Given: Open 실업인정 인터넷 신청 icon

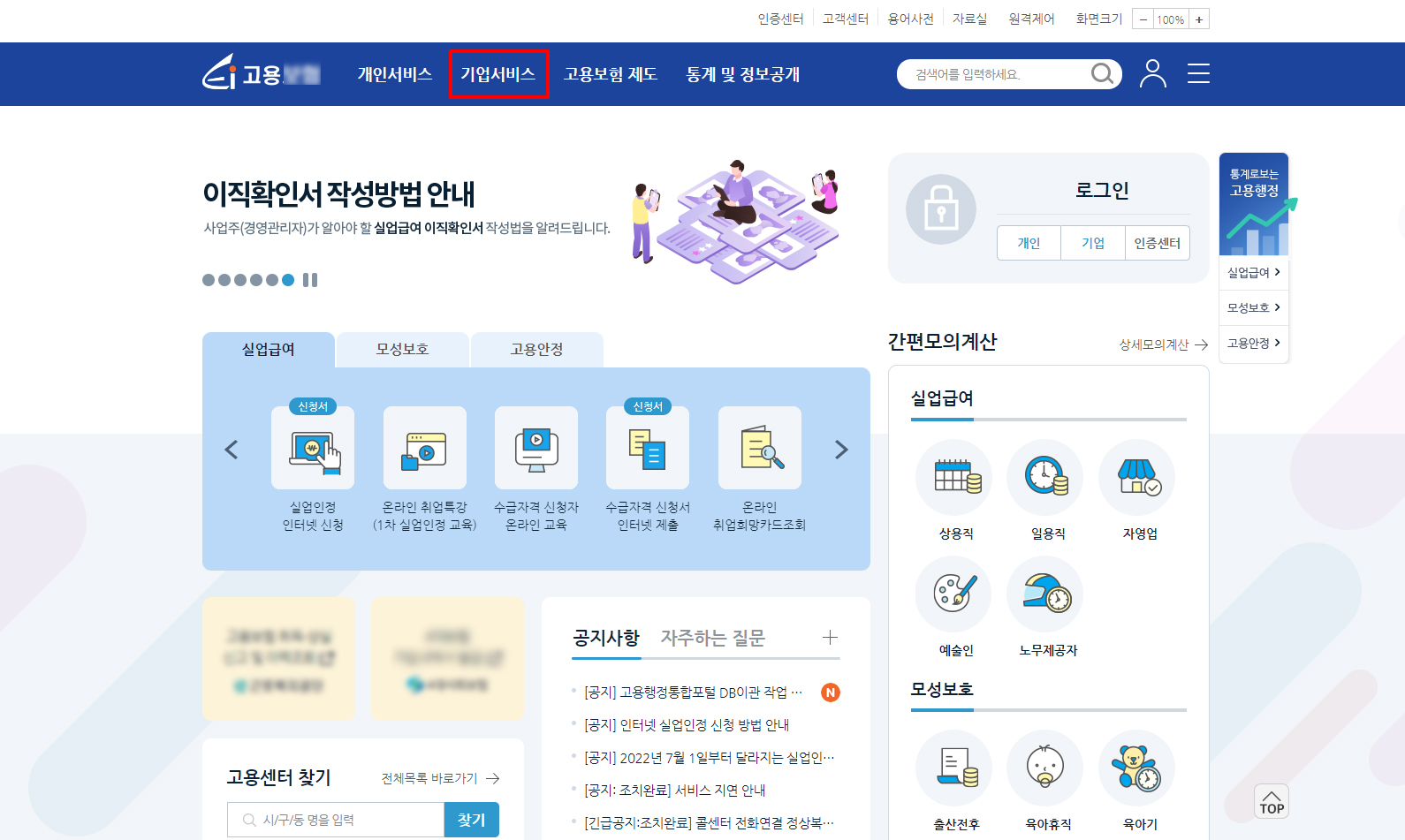Looking at the screenshot, I should [313, 448].
